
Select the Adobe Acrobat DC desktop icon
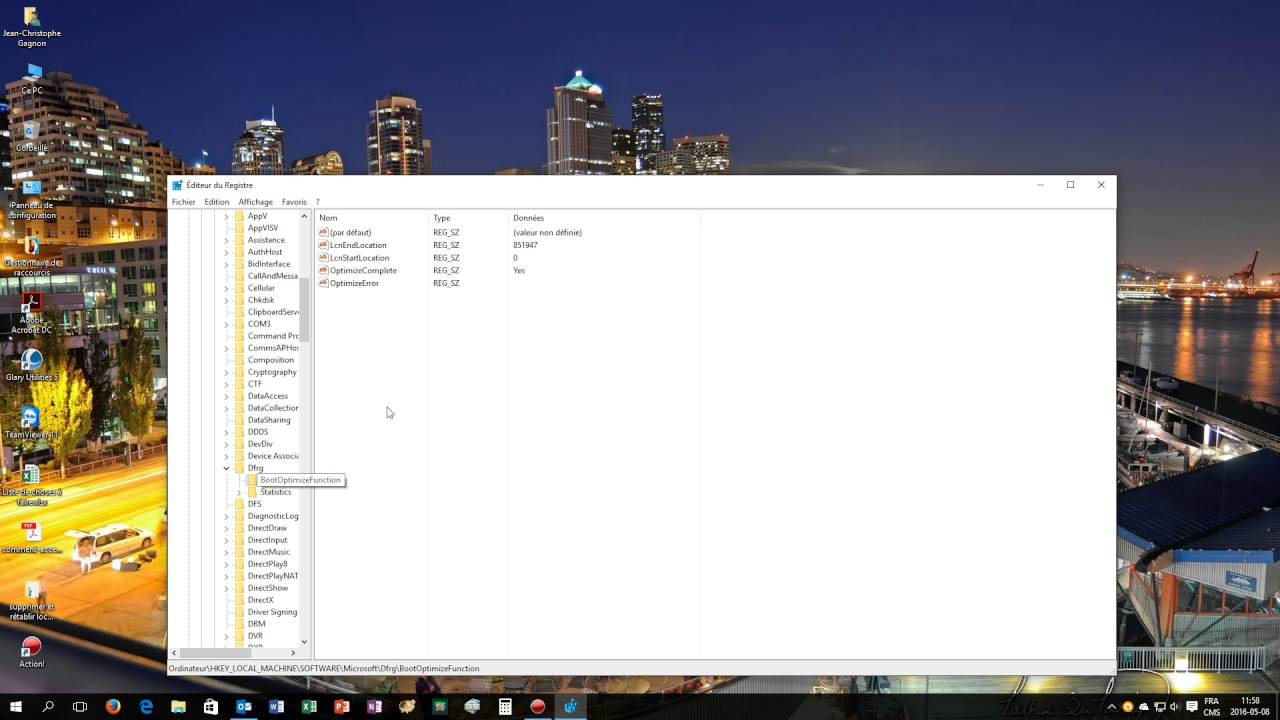[32, 313]
